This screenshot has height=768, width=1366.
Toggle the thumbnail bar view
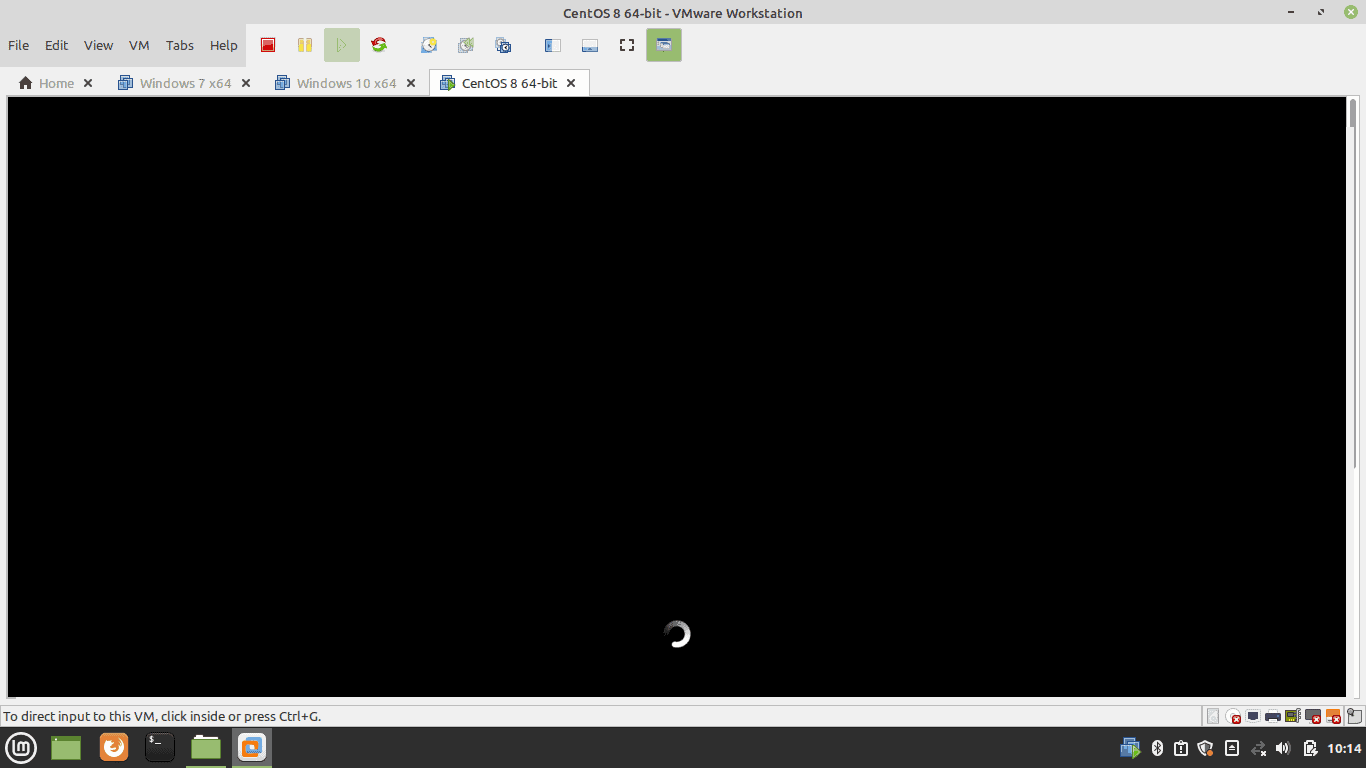point(590,45)
